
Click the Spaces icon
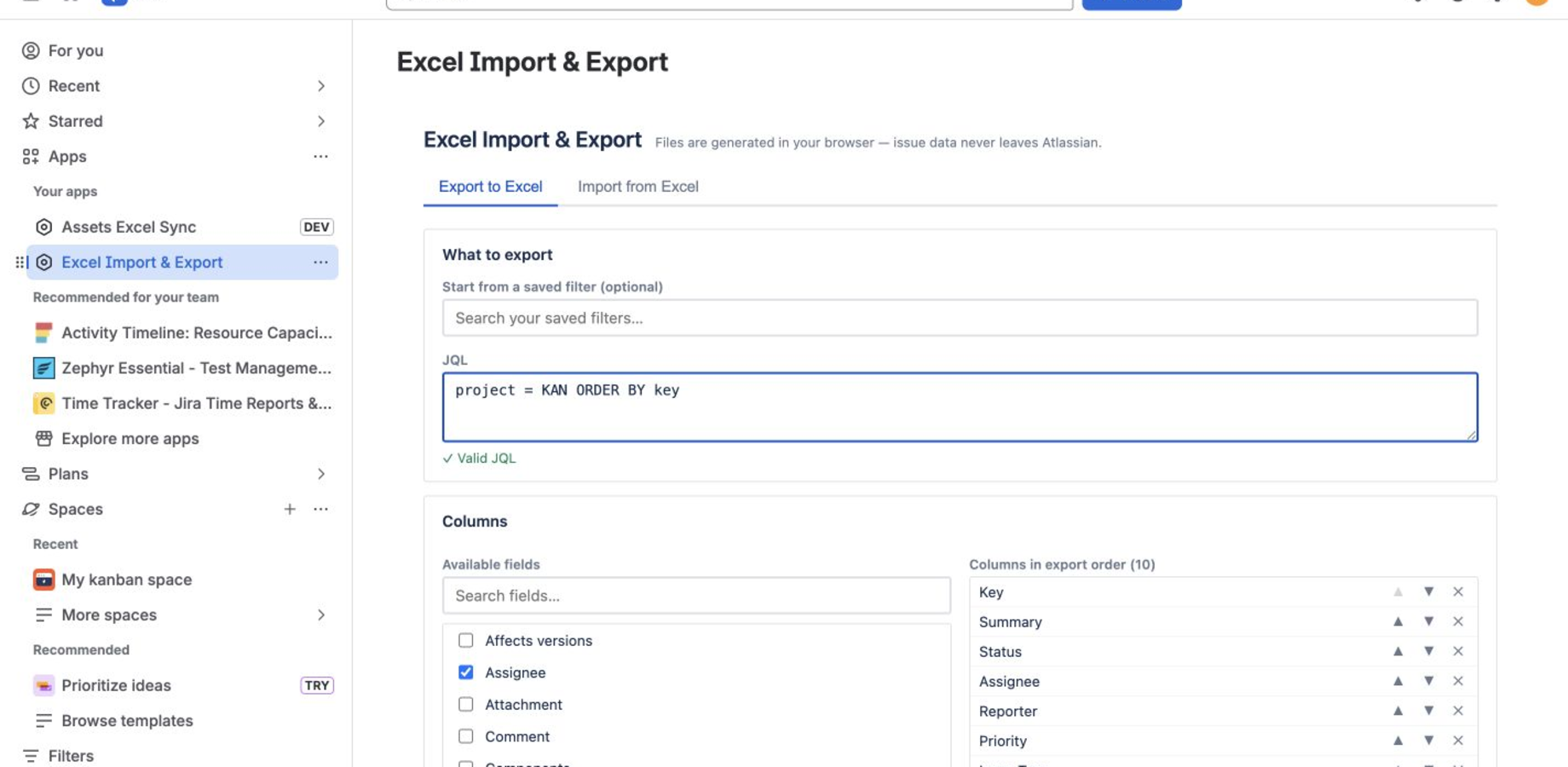click(x=31, y=509)
